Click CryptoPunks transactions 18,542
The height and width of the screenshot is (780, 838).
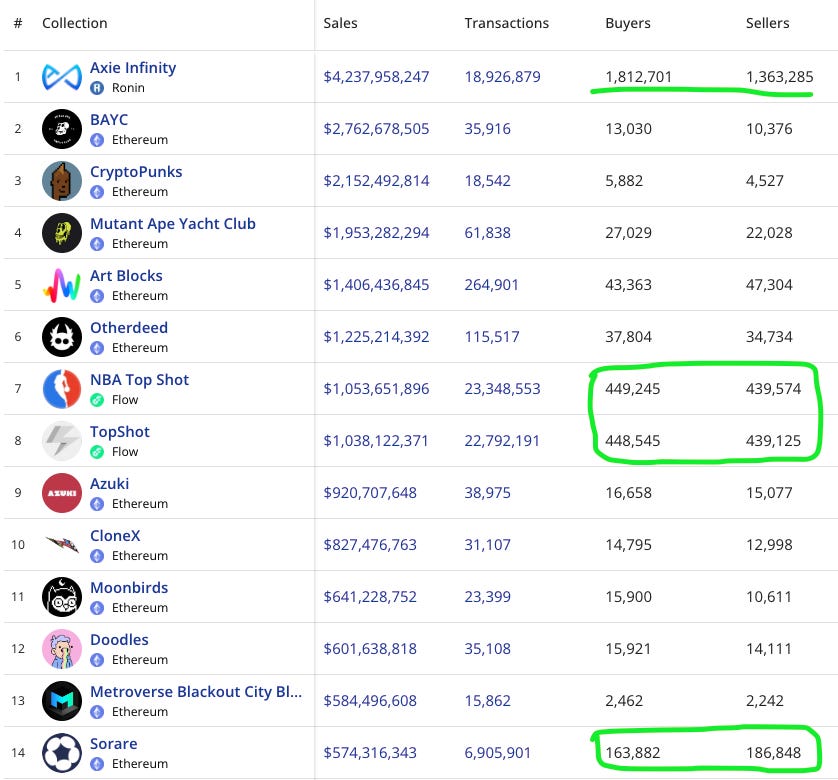[487, 181]
